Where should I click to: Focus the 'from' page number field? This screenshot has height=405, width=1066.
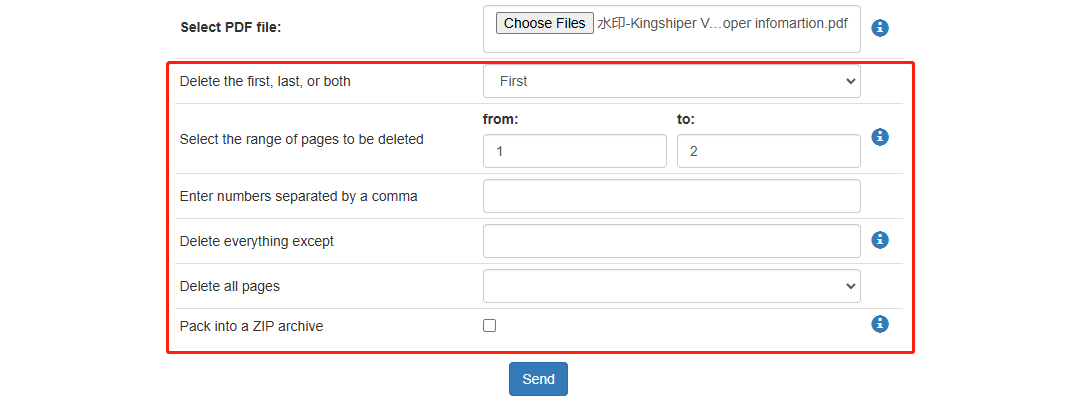click(x=575, y=151)
